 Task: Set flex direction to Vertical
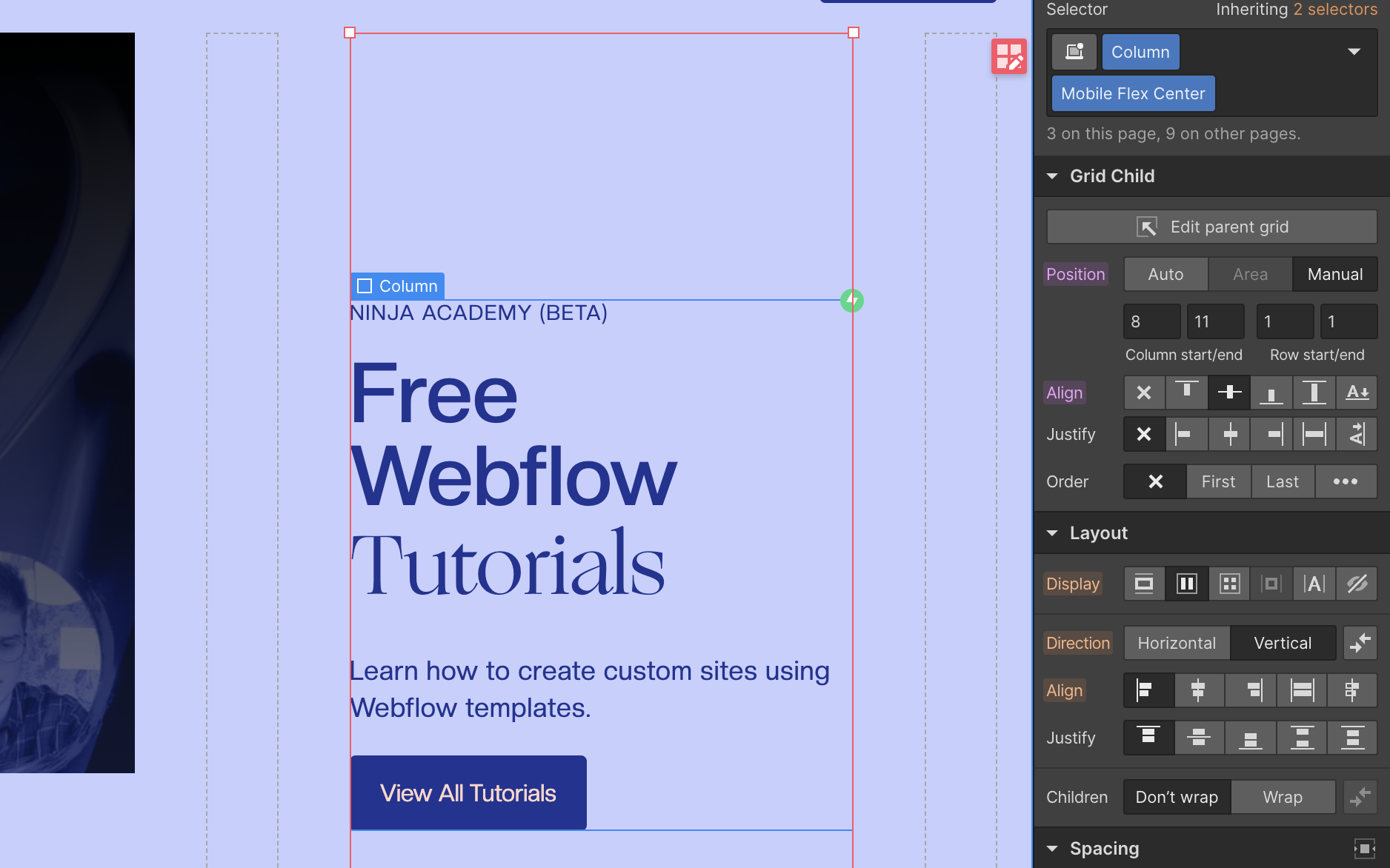[x=1283, y=643]
